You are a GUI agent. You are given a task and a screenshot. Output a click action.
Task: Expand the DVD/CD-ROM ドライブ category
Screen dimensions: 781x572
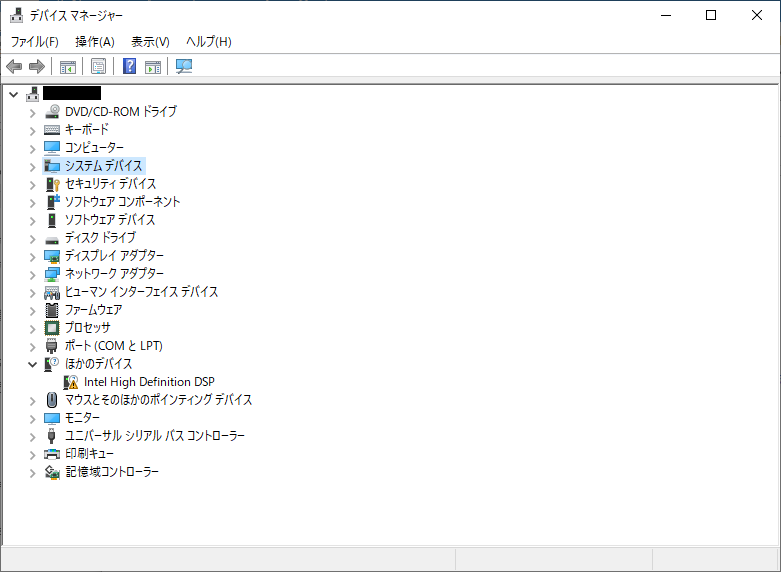click(33, 113)
